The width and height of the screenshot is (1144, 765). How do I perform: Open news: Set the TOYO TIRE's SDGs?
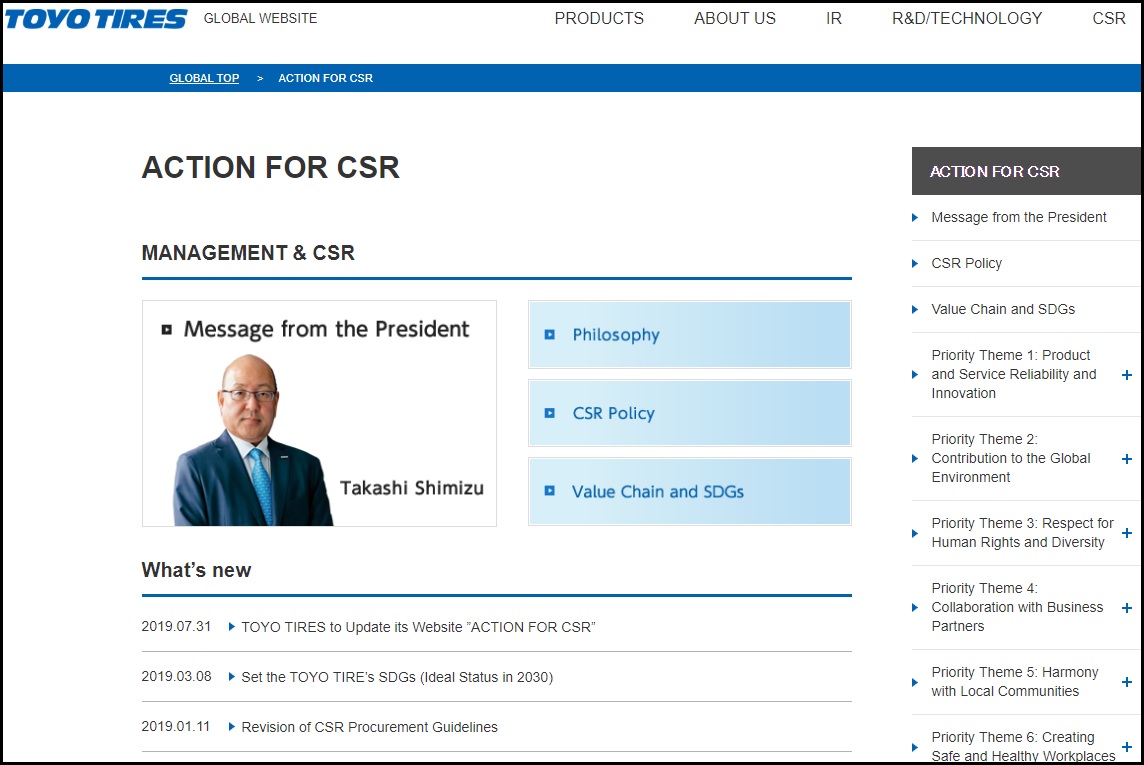pos(397,677)
